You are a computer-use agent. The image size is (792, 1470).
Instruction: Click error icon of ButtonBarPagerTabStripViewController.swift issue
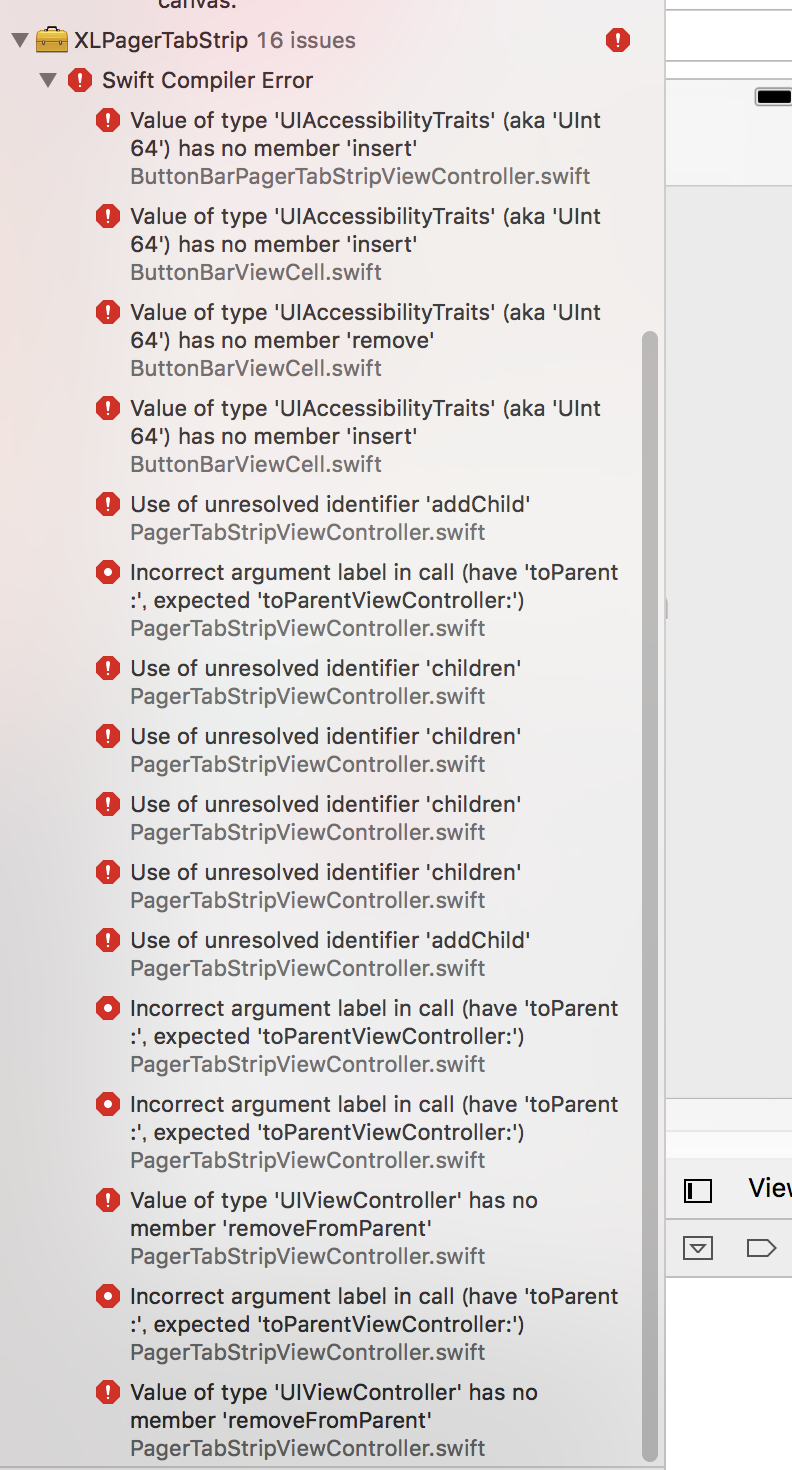click(x=108, y=121)
